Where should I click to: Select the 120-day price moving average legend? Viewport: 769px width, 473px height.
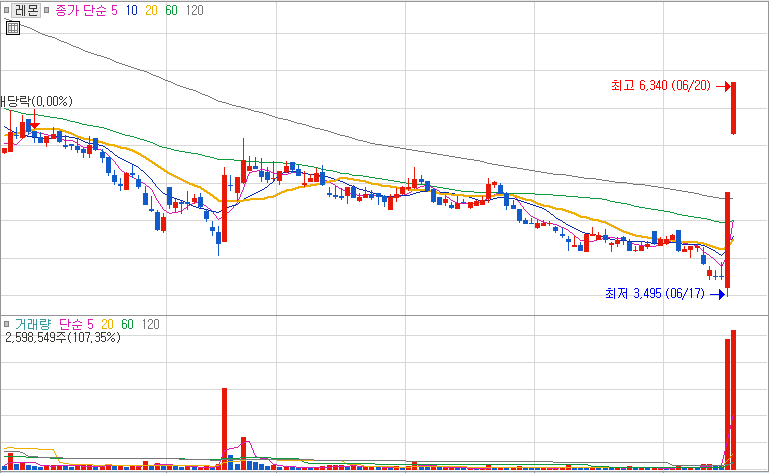click(x=194, y=10)
